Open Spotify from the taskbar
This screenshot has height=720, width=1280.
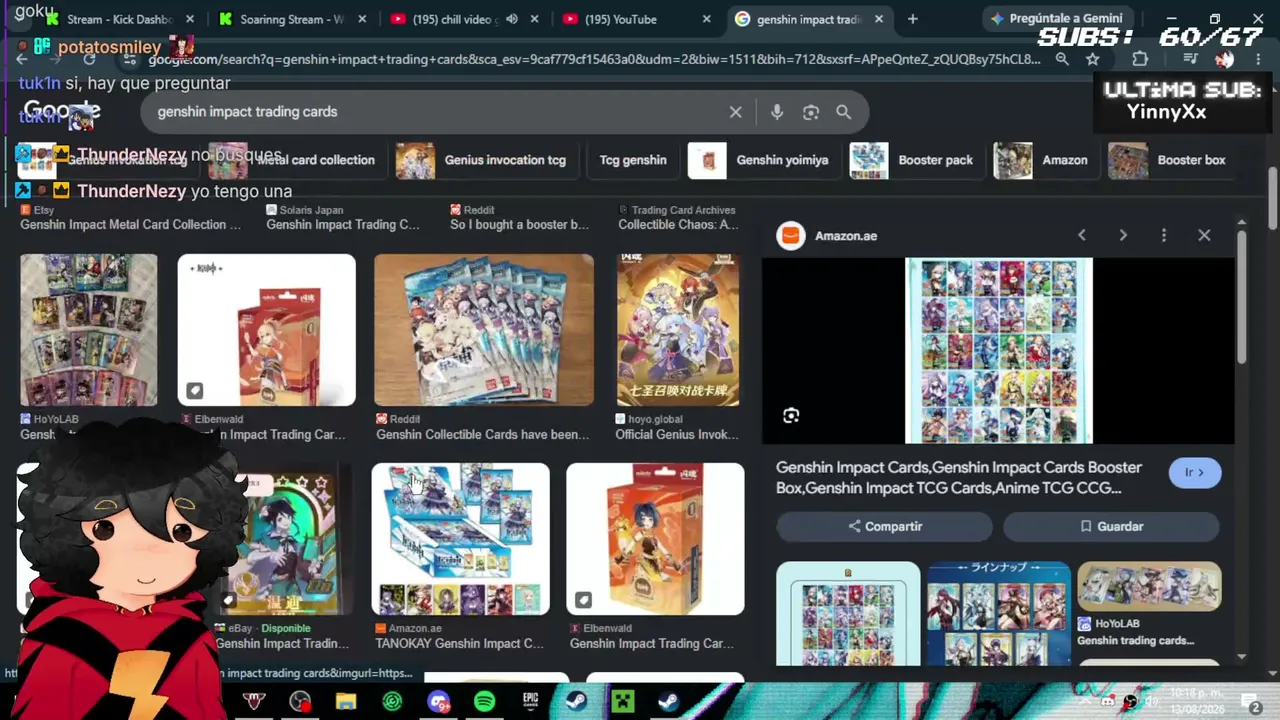pos(484,702)
